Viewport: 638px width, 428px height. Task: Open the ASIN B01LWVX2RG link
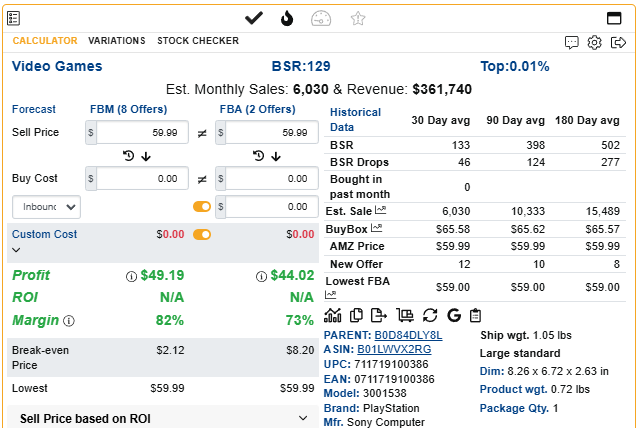point(394,349)
